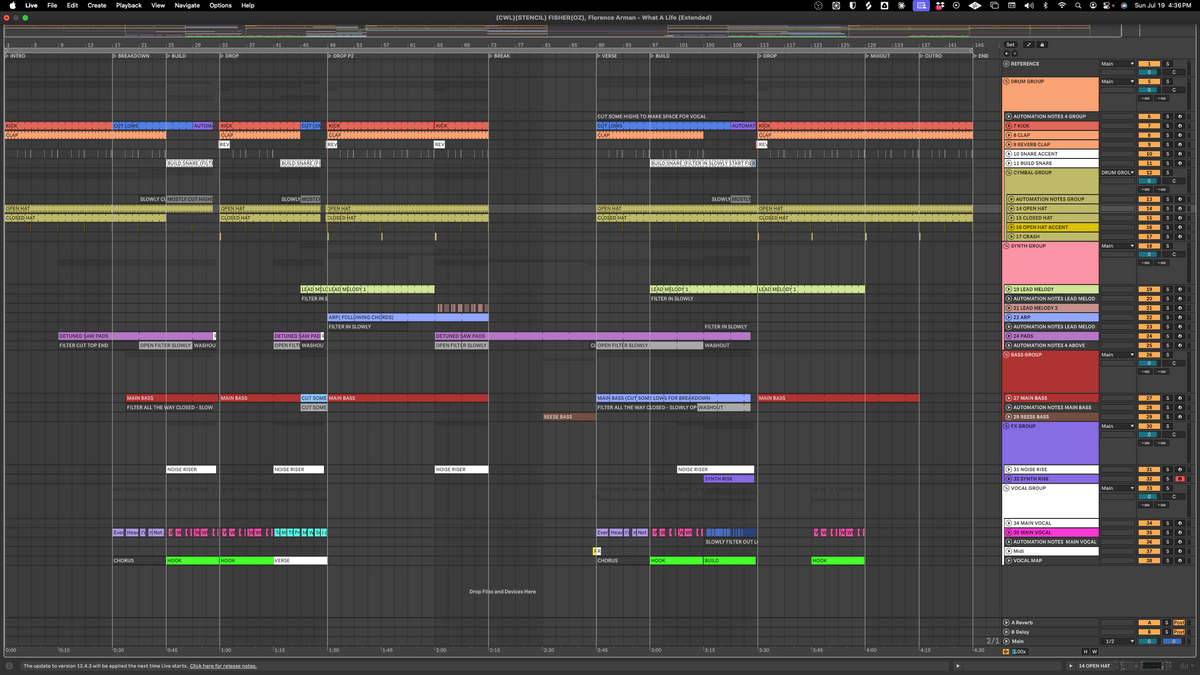Solo the B Delay return track

(x=1167, y=632)
